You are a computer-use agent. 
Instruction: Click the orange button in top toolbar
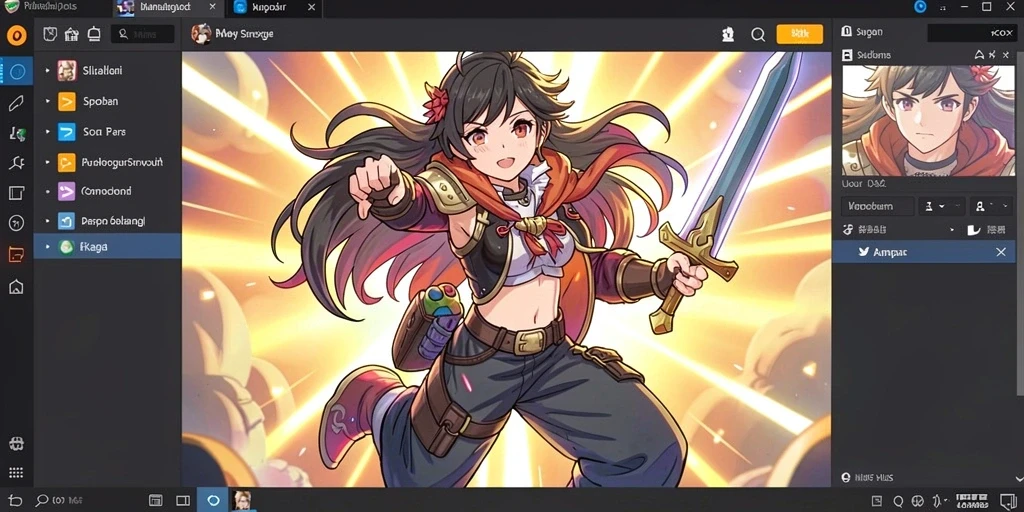(x=799, y=34)
